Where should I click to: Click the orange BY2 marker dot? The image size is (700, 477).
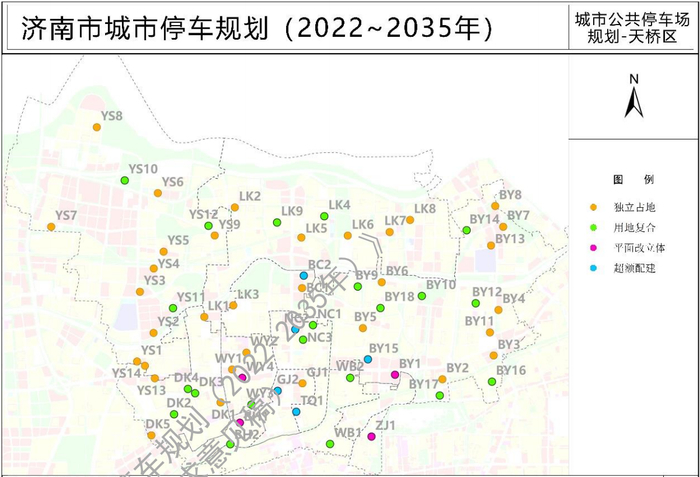[442, 379]
